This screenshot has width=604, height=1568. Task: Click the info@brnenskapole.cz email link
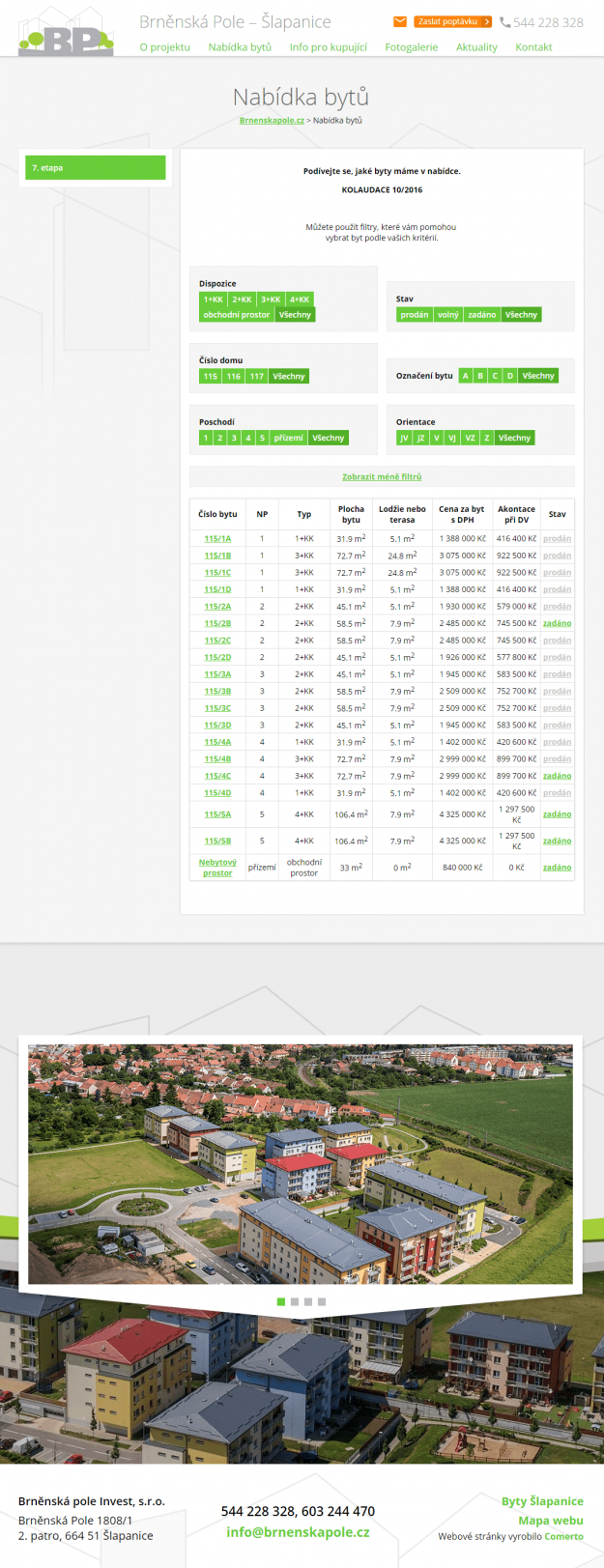coord(298,1531)
